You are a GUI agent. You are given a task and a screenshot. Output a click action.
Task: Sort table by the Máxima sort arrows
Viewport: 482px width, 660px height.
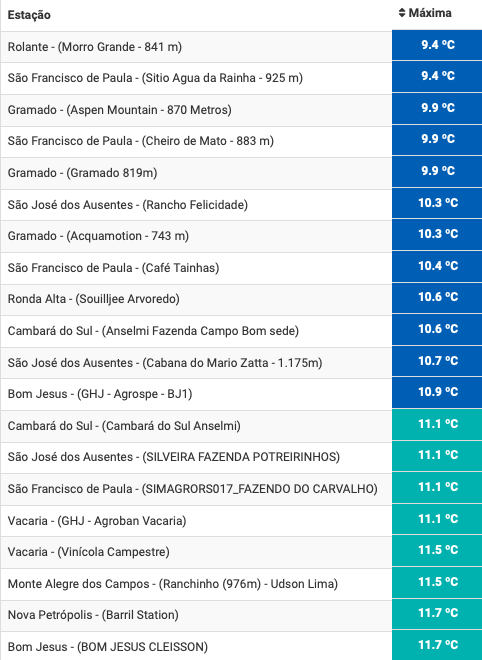(x=402, y=13)
